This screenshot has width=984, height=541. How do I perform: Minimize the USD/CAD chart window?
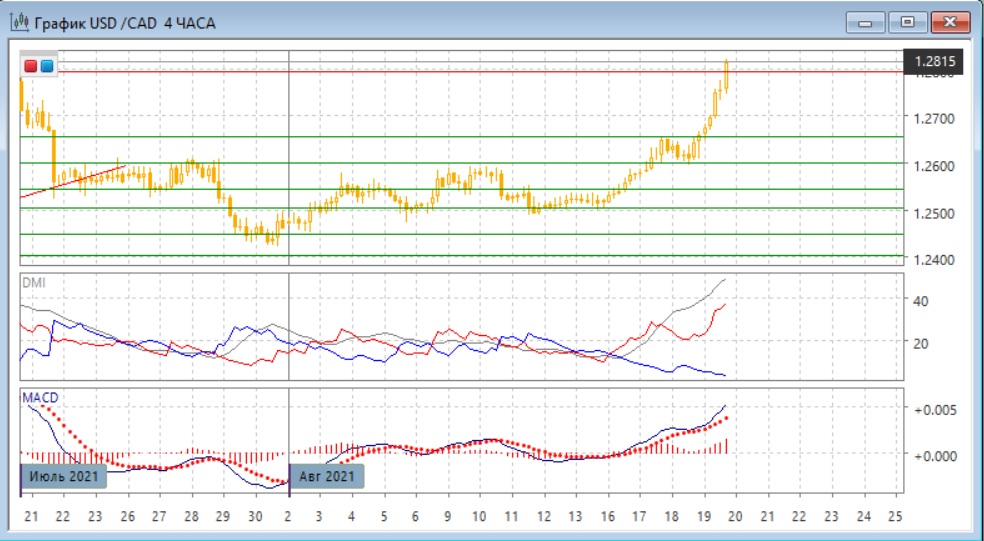(866, 22)
